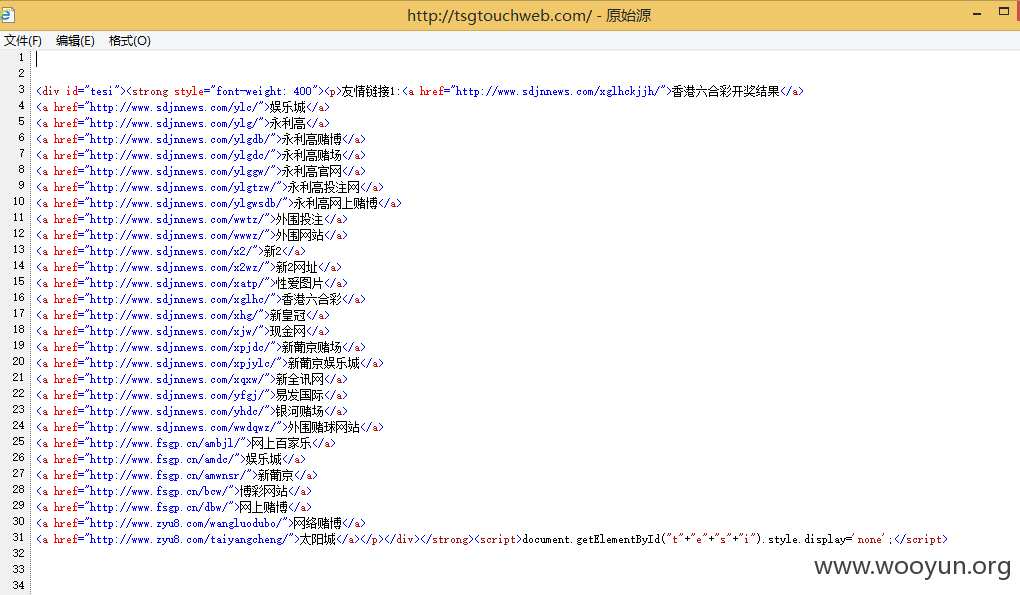Open the 编辑(E) menu
The height and width of the screenshot is (595, 1020).
pyautogui.click(x=75, y=41)
